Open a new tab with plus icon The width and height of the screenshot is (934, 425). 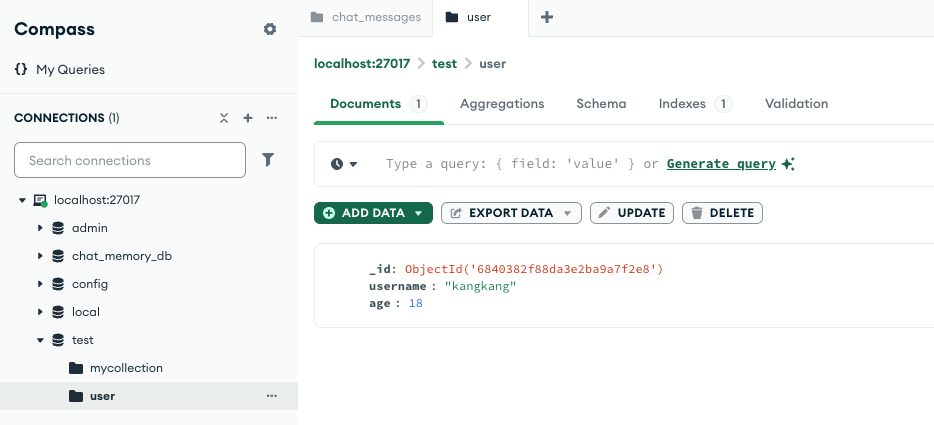click(547, 17)
